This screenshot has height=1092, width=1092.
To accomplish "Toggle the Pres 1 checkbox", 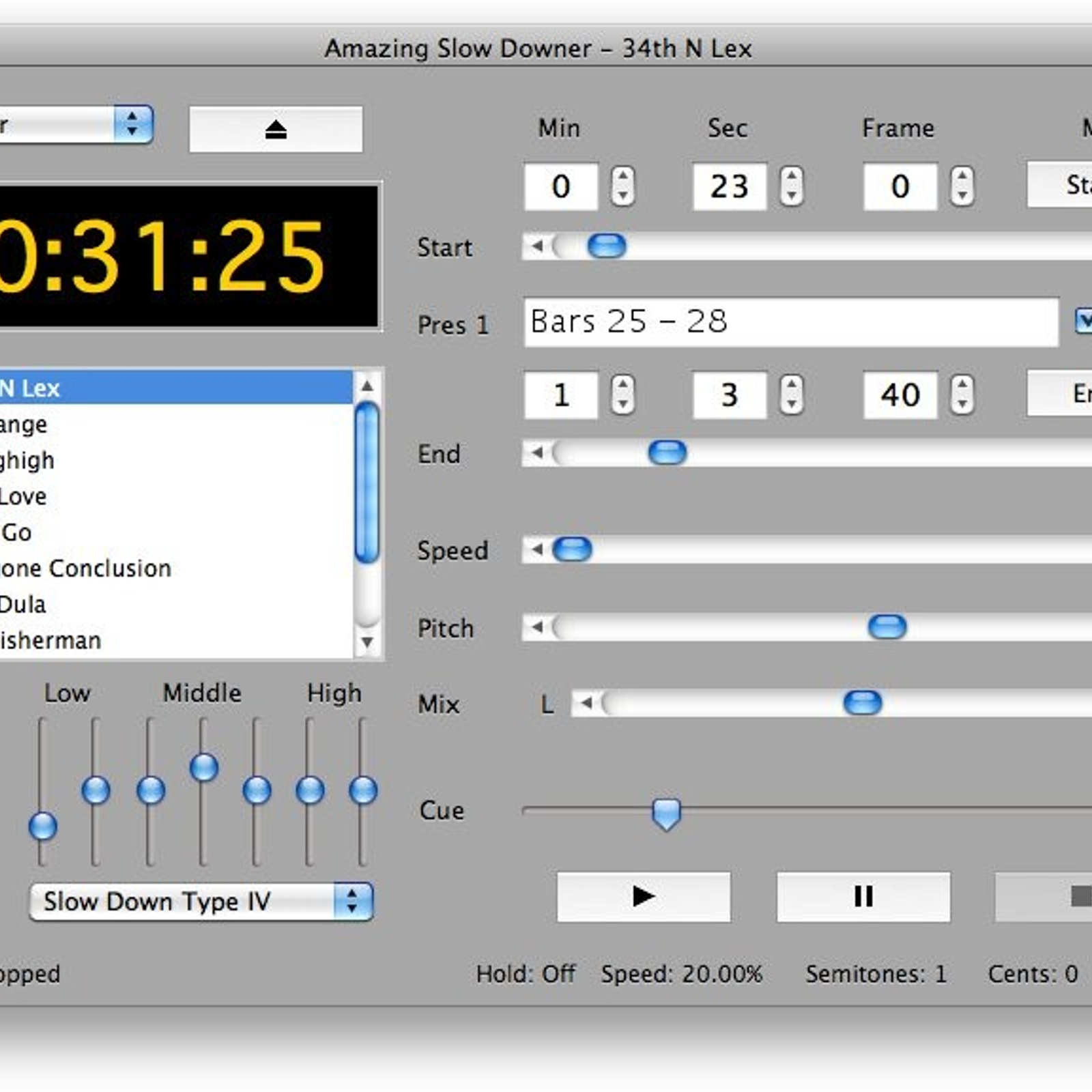I will pyautogui.click(x=1084, y=320).
